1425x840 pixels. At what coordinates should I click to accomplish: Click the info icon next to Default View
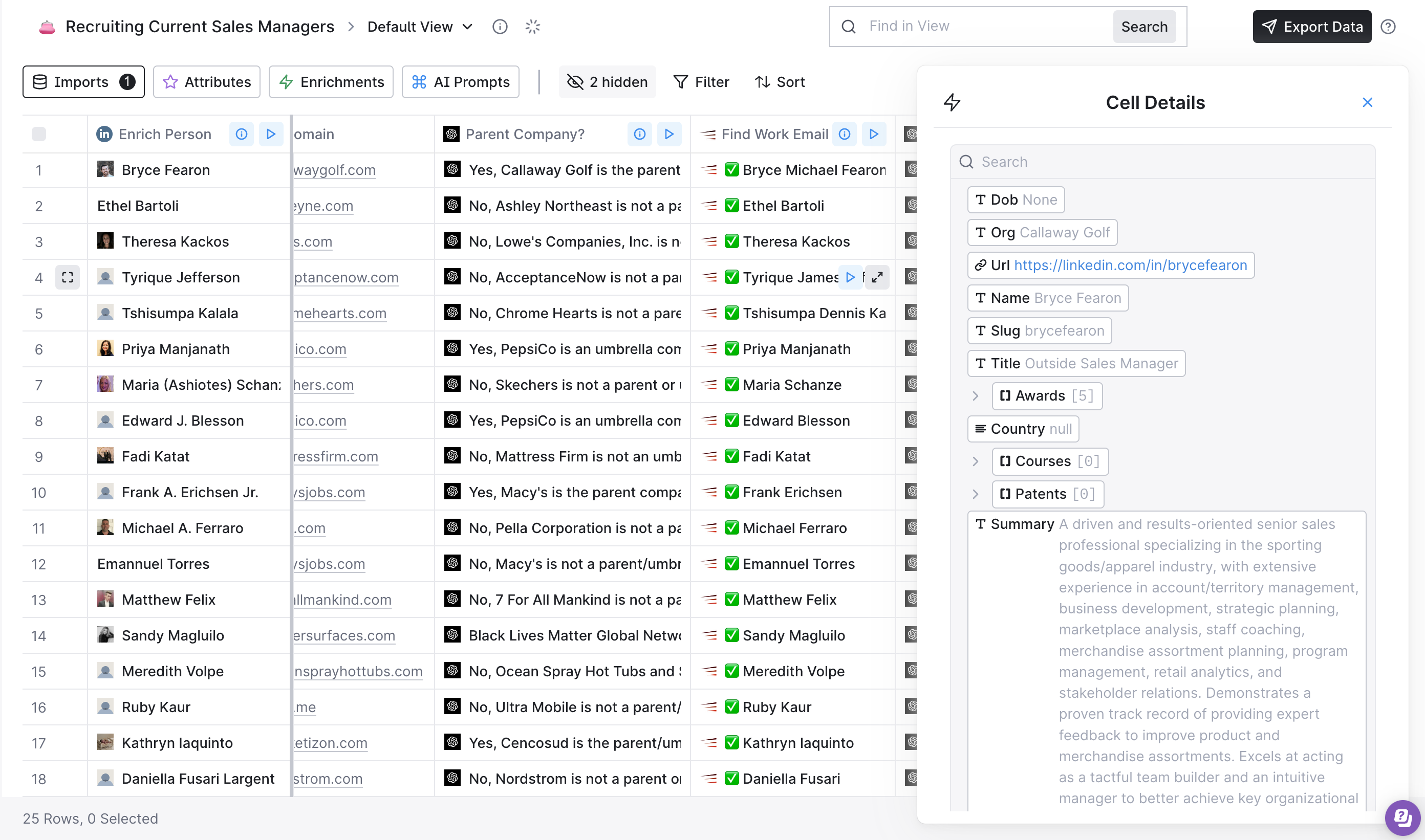500,27
